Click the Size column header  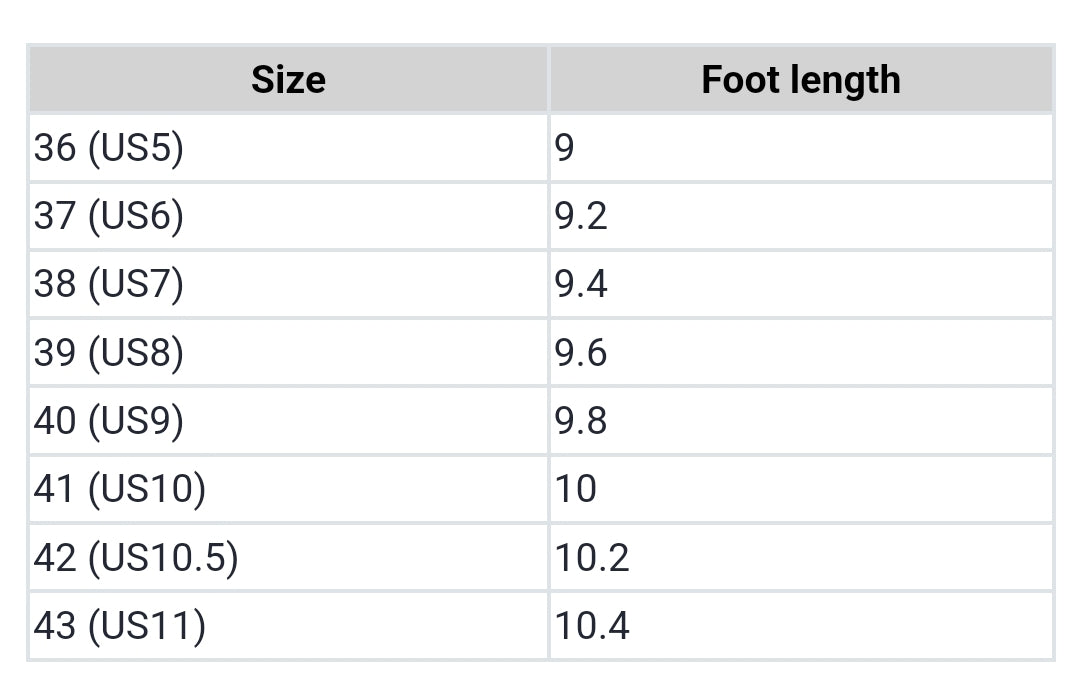288,80
